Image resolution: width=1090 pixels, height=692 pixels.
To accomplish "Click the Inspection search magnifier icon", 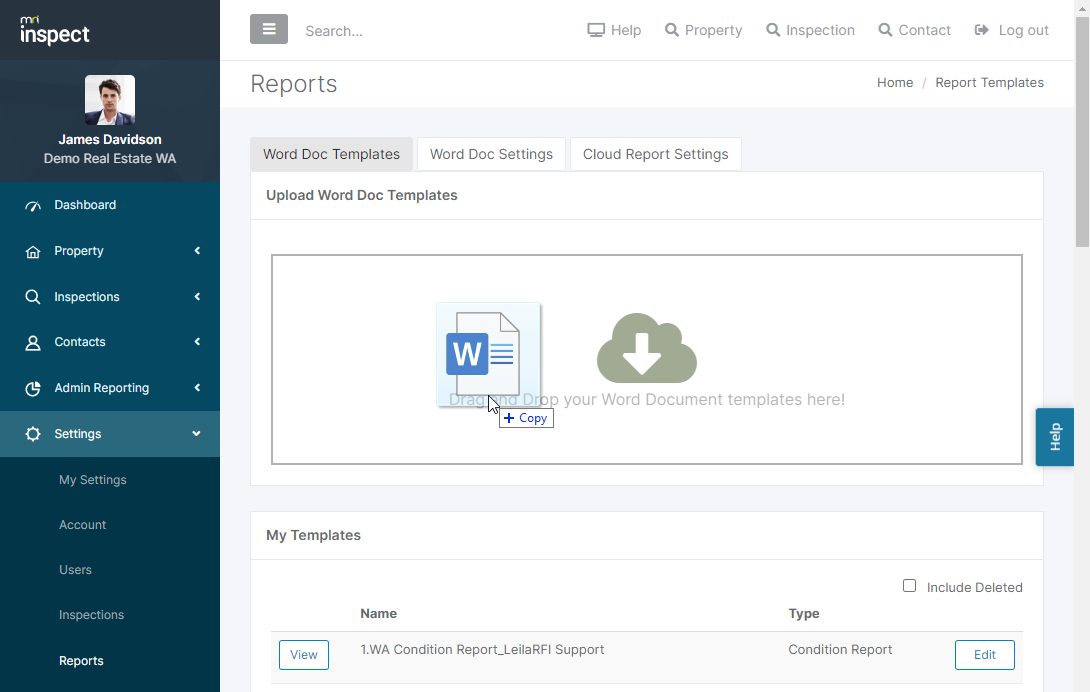I will pyautogui.click(x=773, y=30).
